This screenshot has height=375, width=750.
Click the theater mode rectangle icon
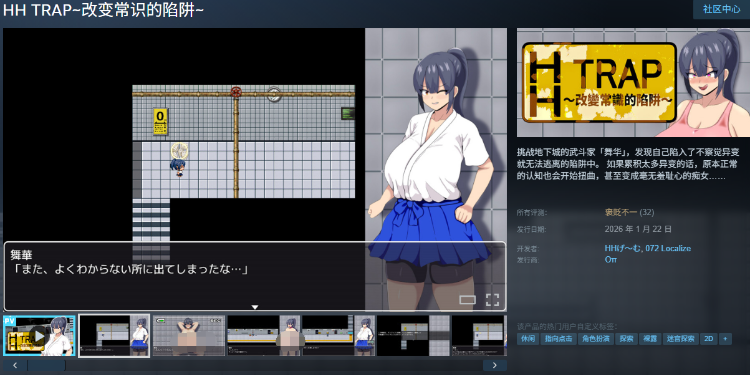click(x=467, y=300)
